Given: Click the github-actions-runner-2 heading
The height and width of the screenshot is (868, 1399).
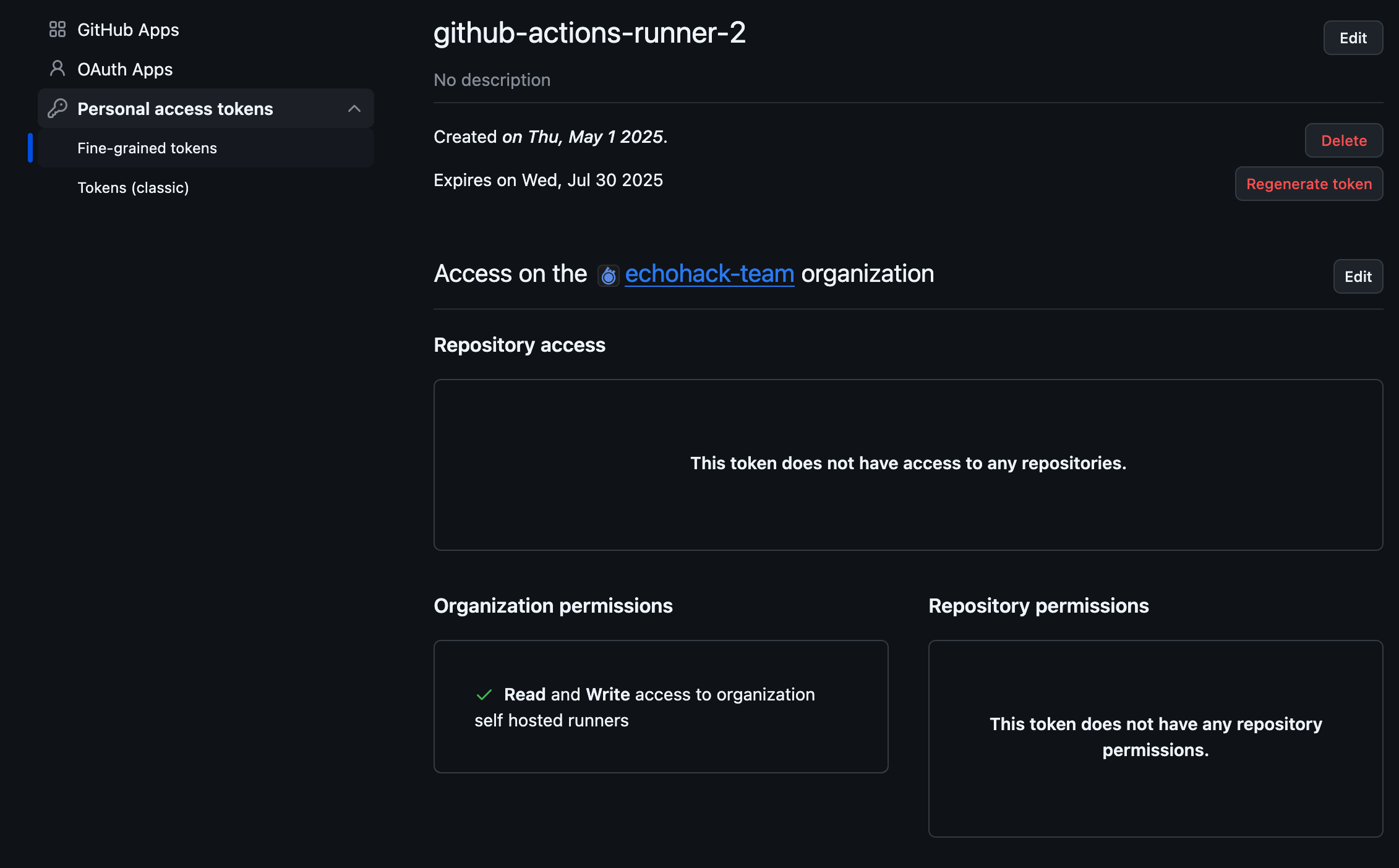Looking at the screenshot, I should [590, 33].
